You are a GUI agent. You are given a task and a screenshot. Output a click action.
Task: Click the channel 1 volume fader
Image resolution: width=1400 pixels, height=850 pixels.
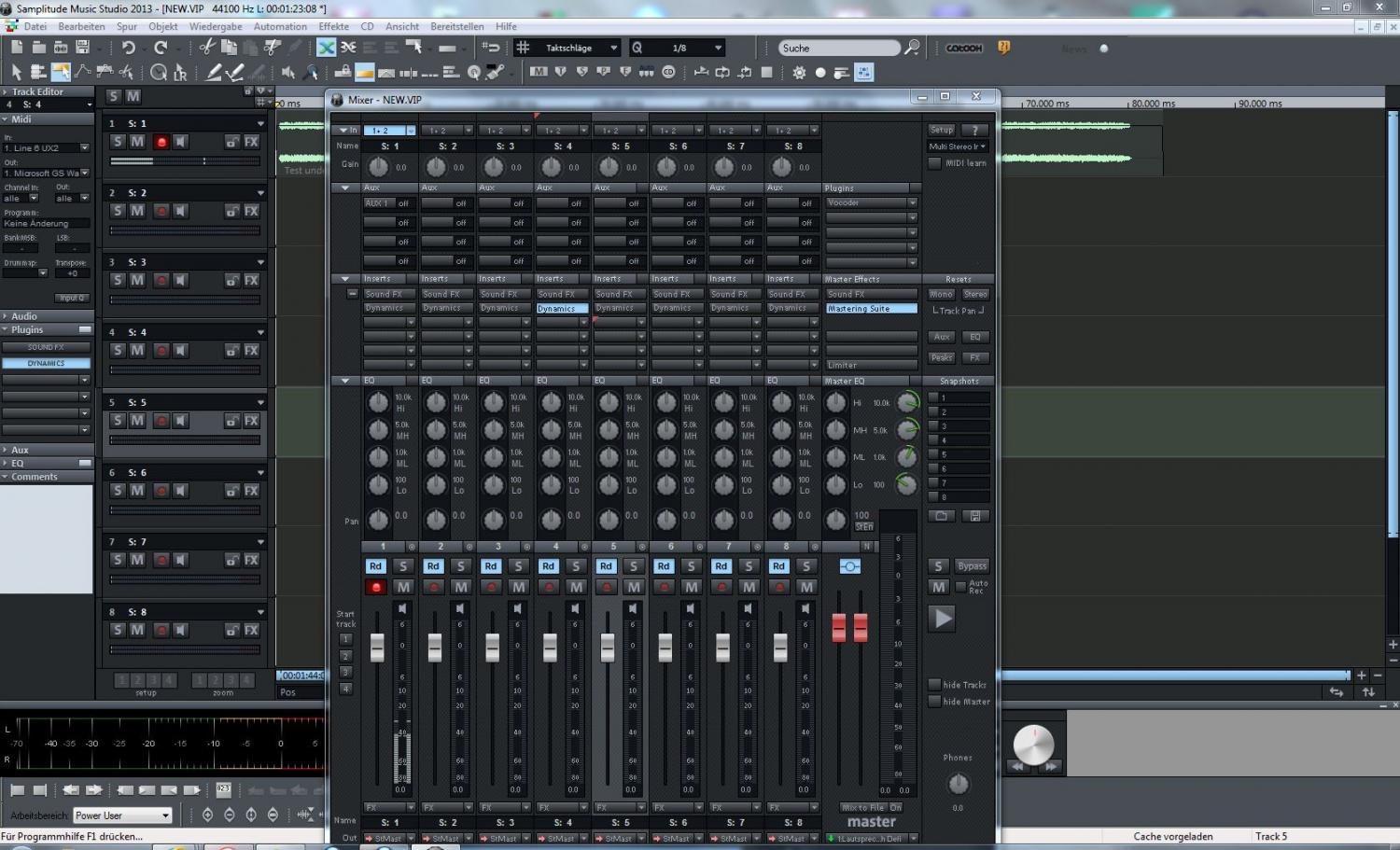click(377, 647)
